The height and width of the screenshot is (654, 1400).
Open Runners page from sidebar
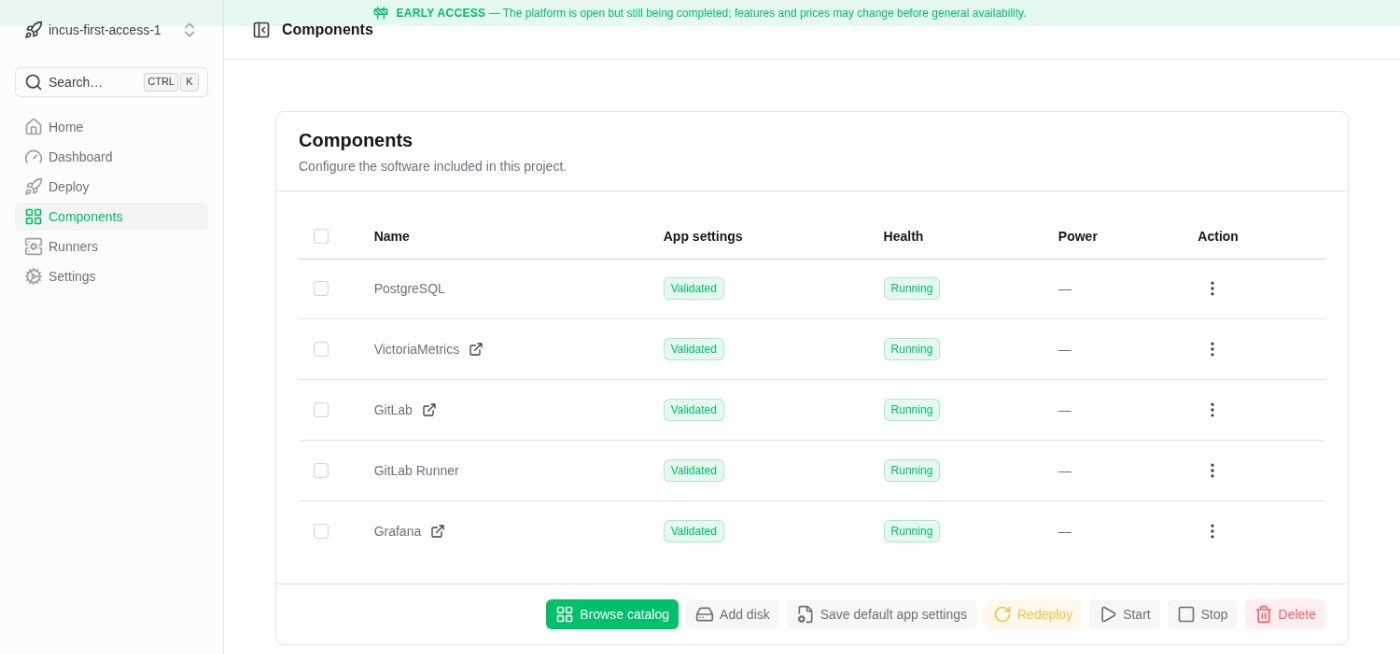tap(111, 246)
